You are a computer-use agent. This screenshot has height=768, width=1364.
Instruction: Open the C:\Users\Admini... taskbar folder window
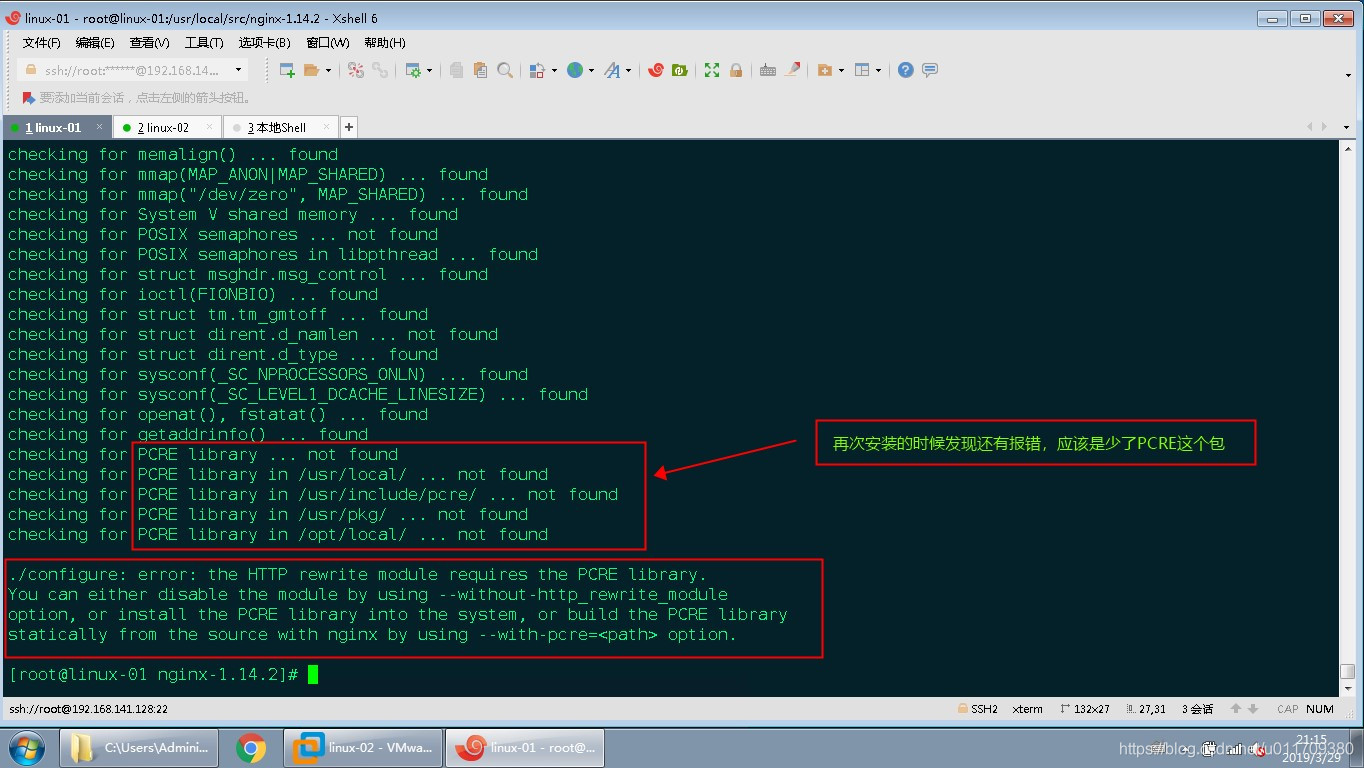point(140,748)
